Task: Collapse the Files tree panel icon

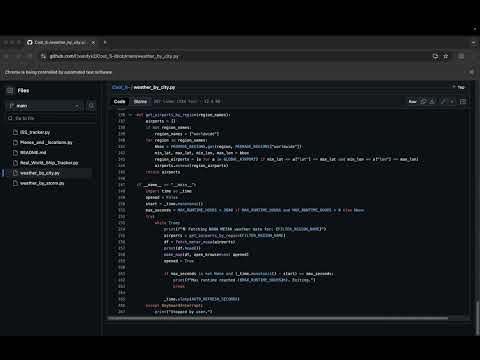Action: click(10, 91)
